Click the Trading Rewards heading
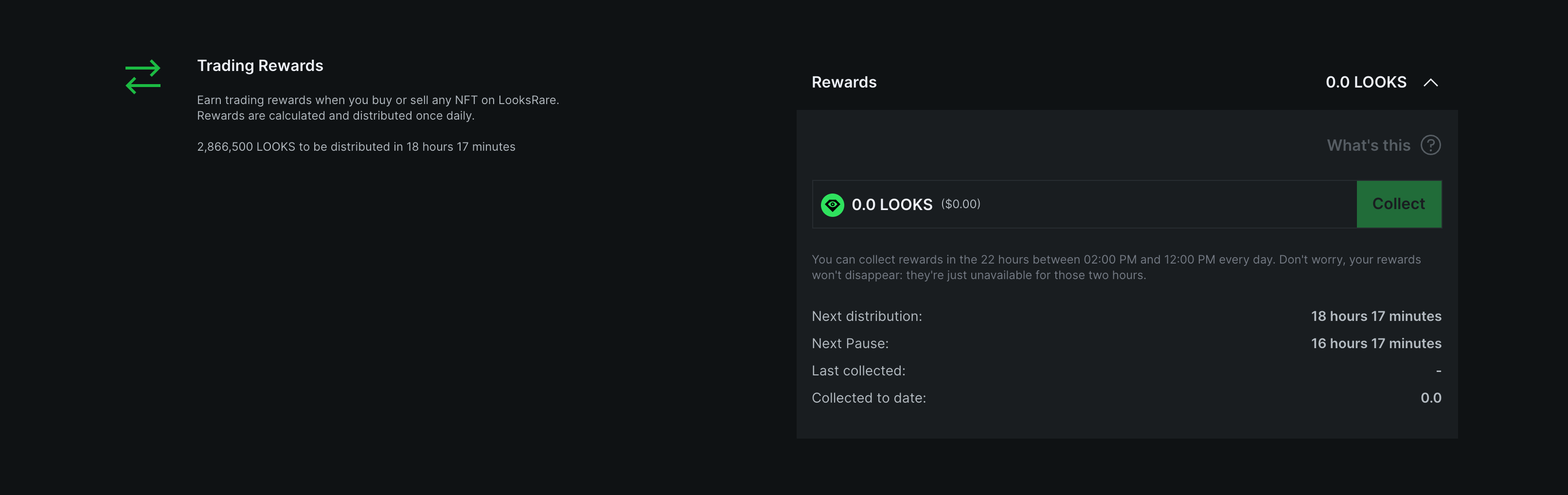This screenshot has width=1568, height=495. [x=260, y=66]
